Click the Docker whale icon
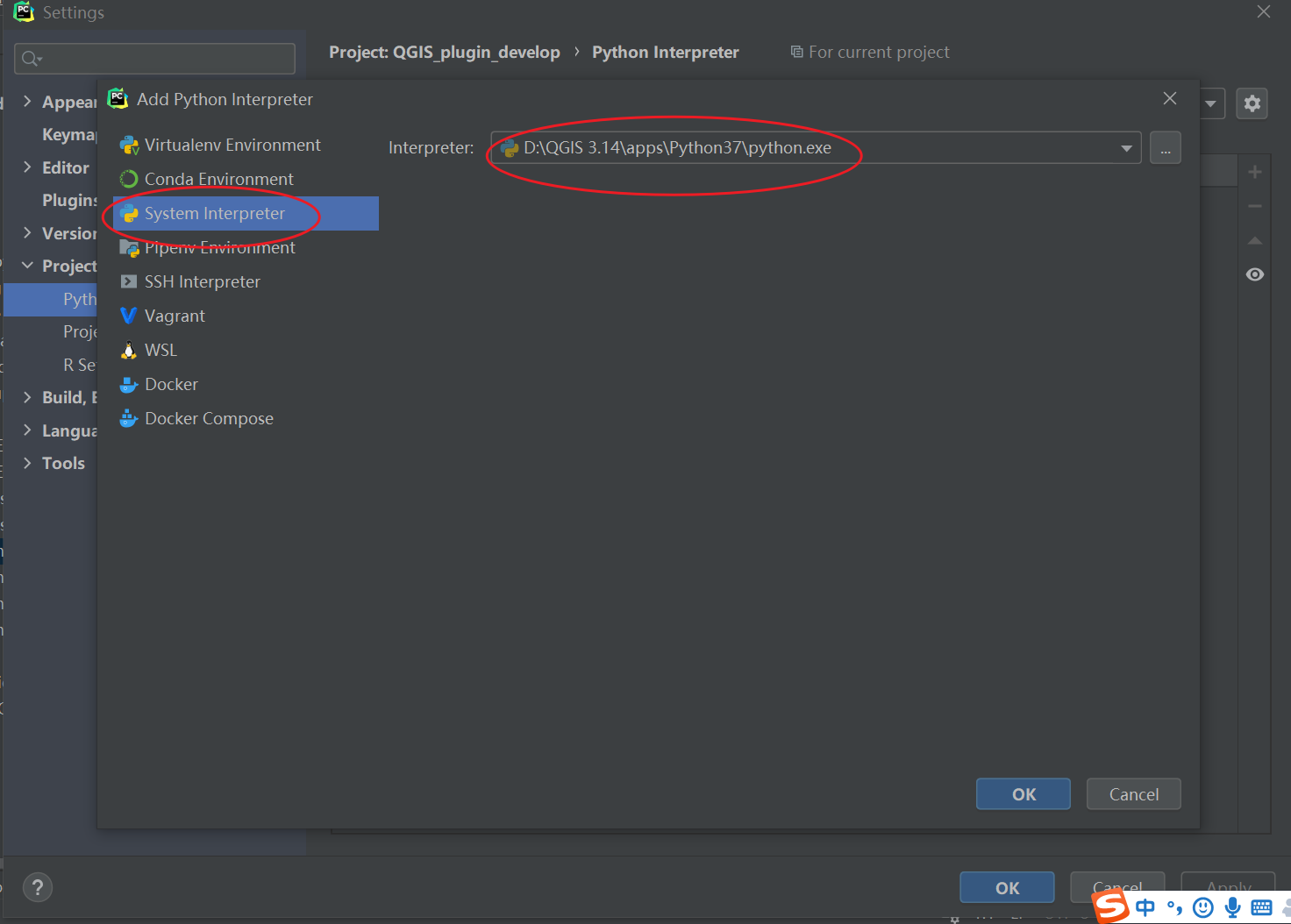The height and width of the screenshot is (924, 1291). (x=129, y=385)
